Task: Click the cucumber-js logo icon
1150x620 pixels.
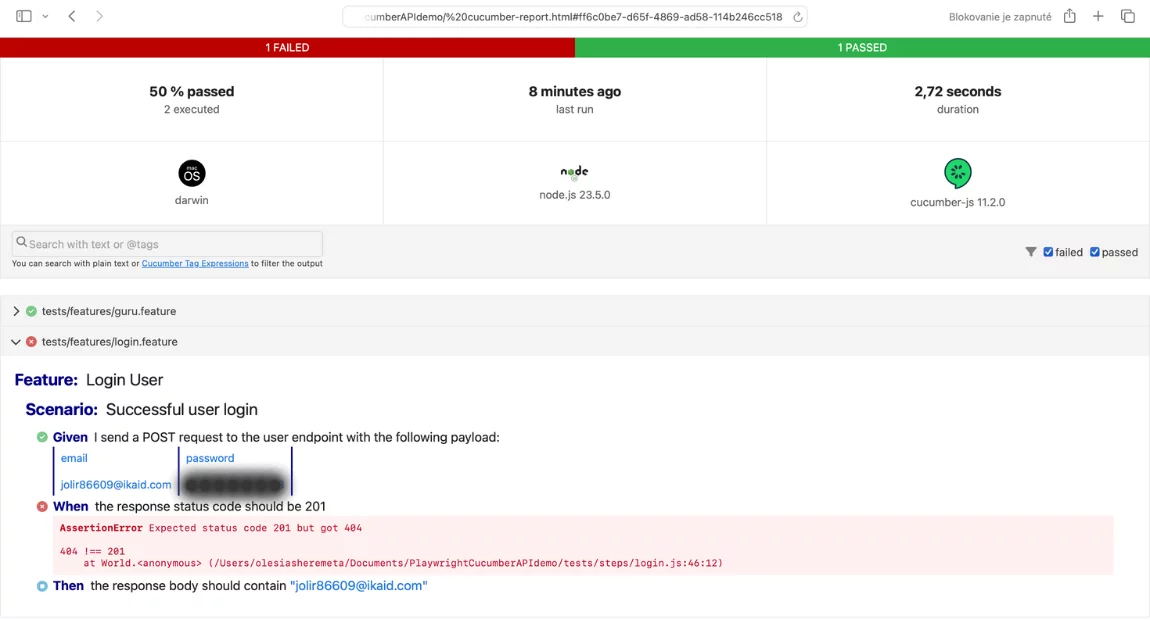Action: [x=957, y=173]
